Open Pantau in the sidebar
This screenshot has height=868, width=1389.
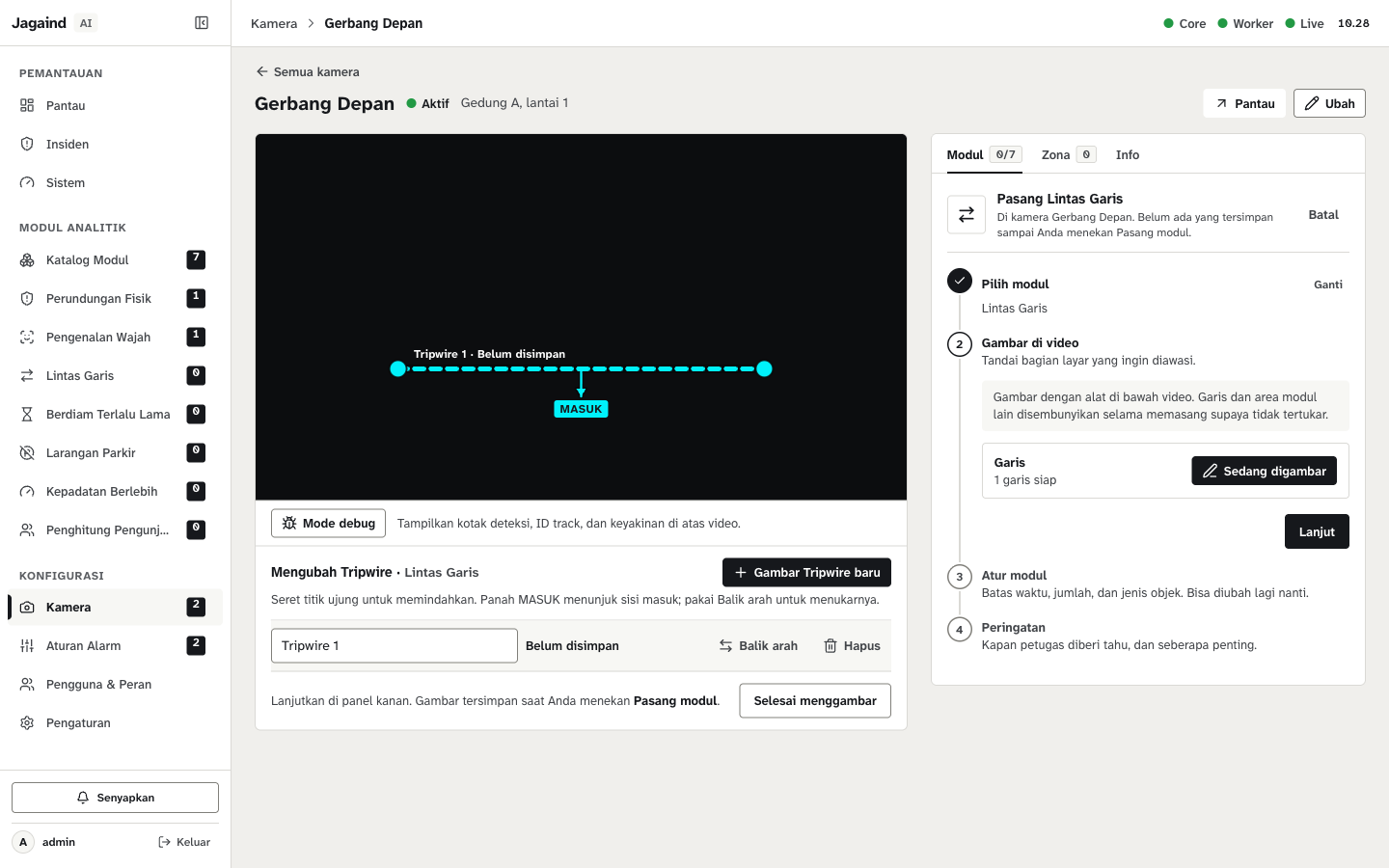coord(115,105)
